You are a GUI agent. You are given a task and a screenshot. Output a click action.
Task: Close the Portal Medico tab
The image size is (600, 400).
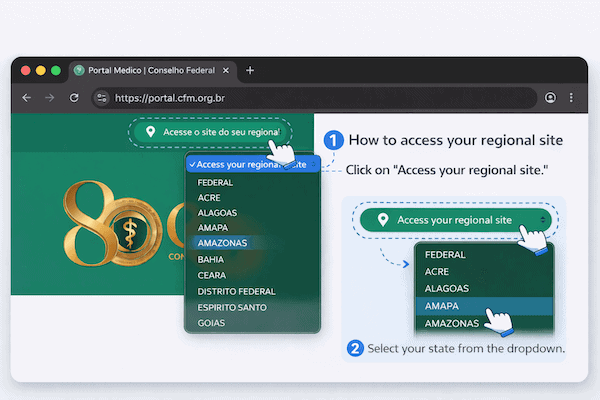coord(226,70)
